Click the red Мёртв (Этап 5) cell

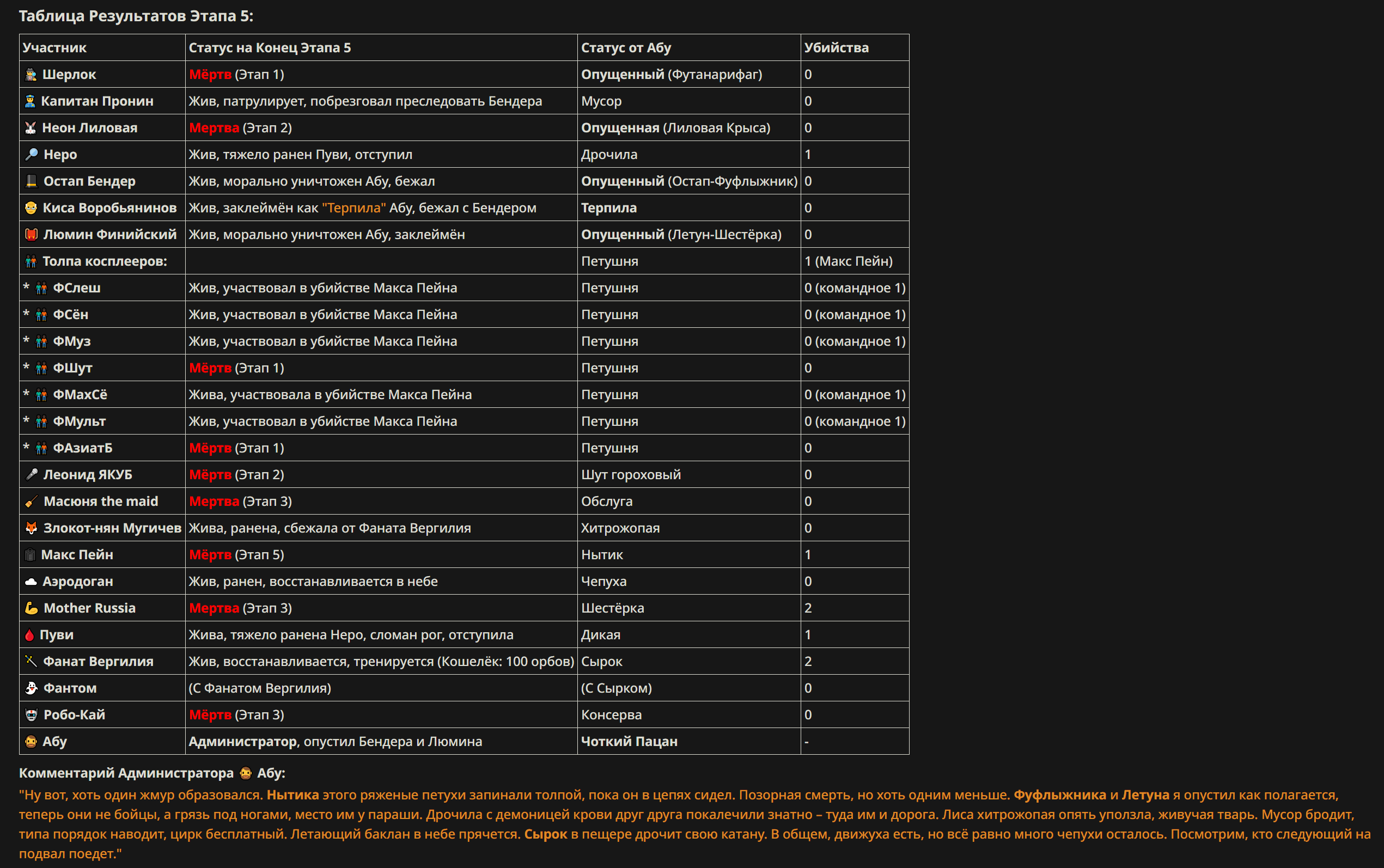click(x=381, y=555)
